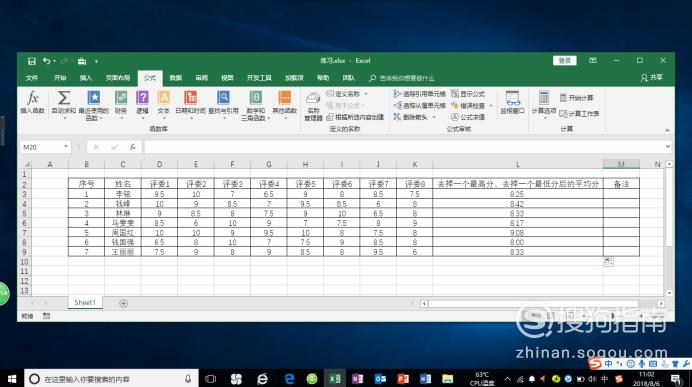Viewport: 692px width, 387px height.
Task: Open the Lookup & Reference functions library
Action: tap(223, 102)
